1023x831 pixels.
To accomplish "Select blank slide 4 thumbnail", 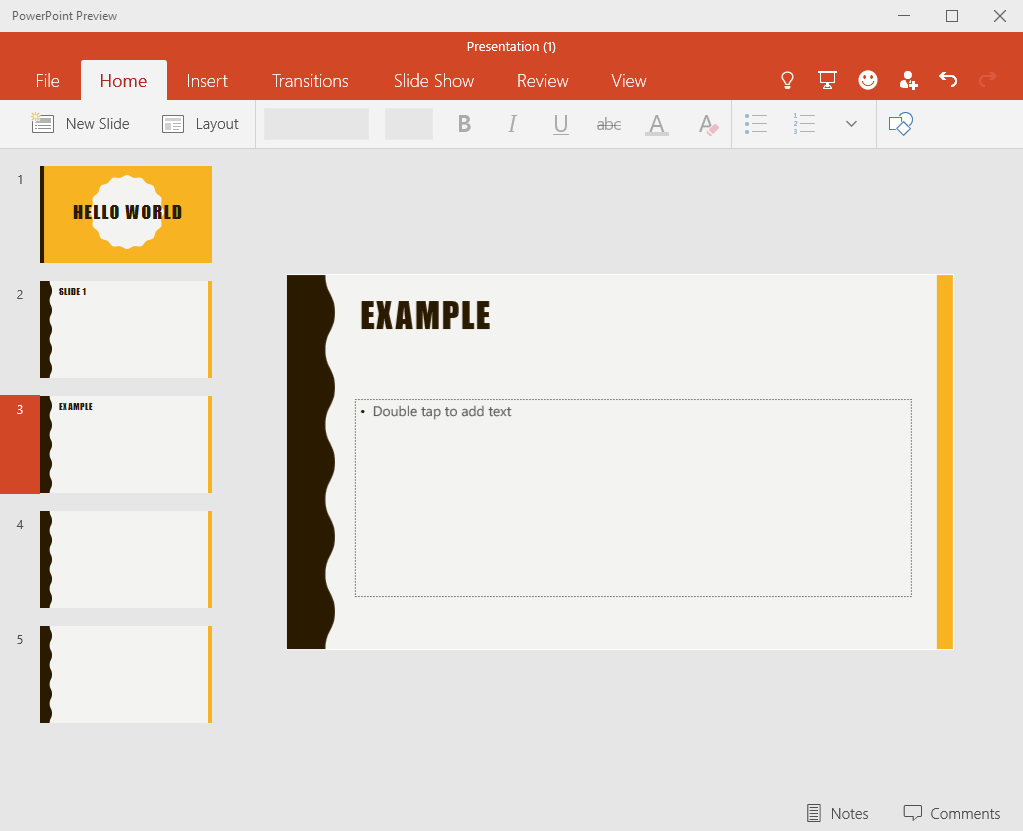I will point(126,559).
